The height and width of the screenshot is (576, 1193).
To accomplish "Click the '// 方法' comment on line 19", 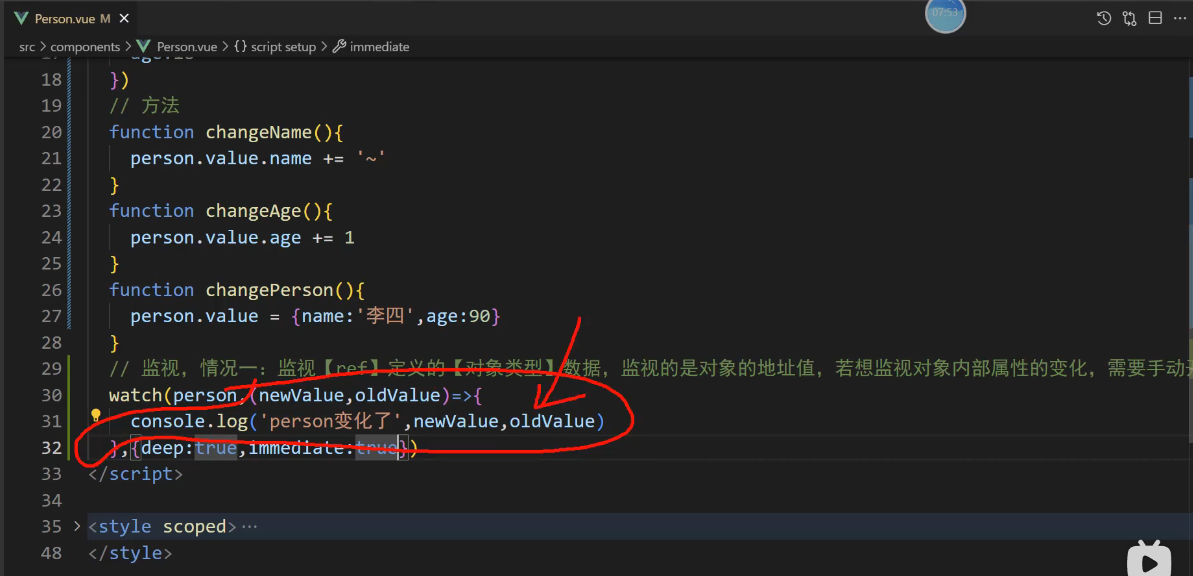I will pyautogui.click(x=144, y=106).
